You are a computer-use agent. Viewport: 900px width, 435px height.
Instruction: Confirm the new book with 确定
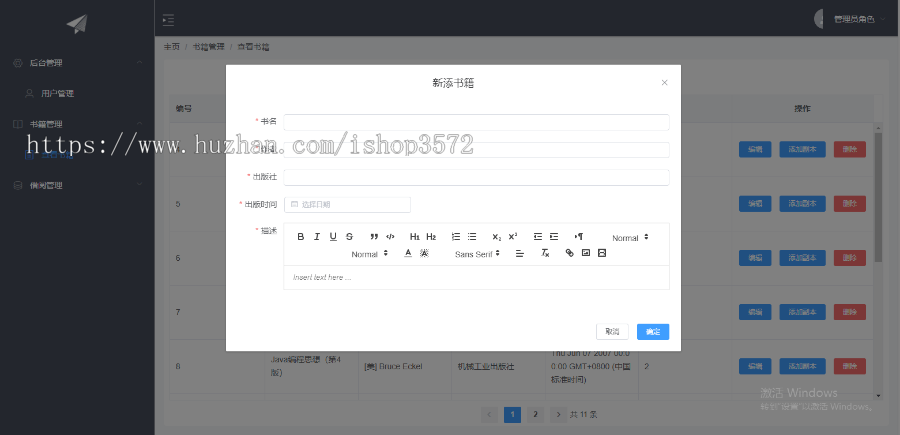653,332
